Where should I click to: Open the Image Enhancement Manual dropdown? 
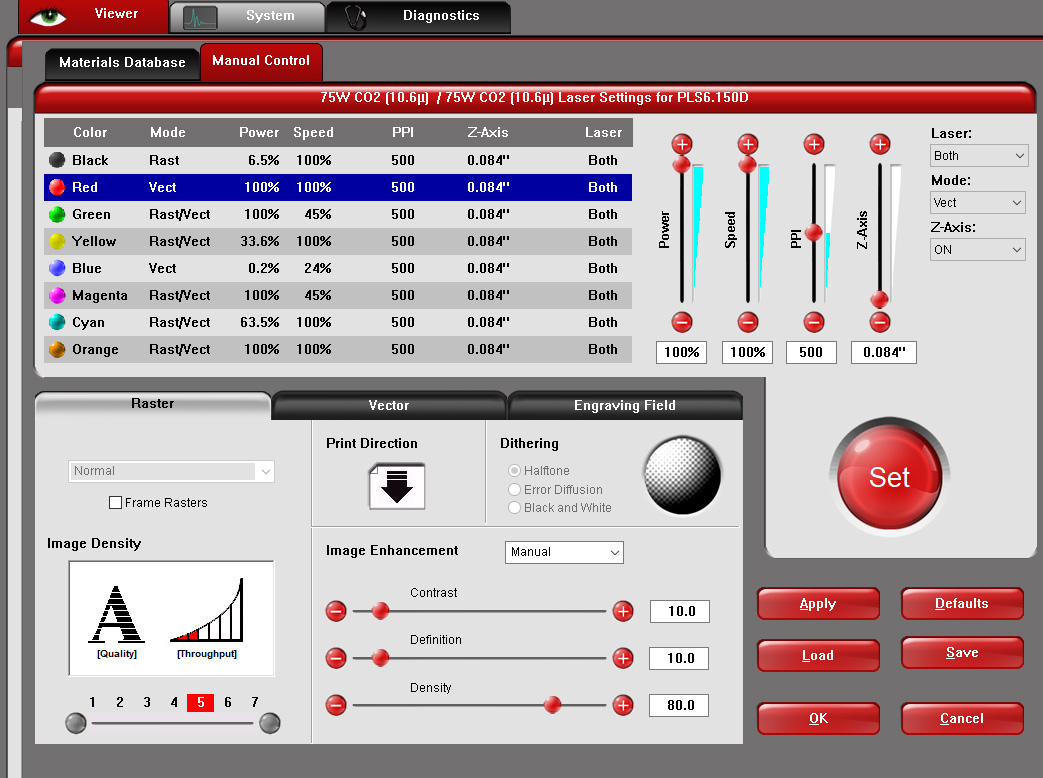564,552
